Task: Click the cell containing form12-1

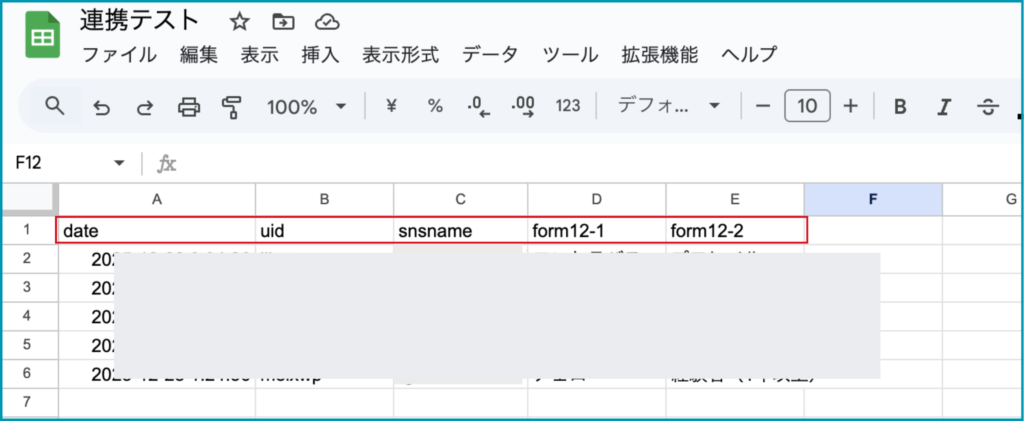Action: pos(597,230)
